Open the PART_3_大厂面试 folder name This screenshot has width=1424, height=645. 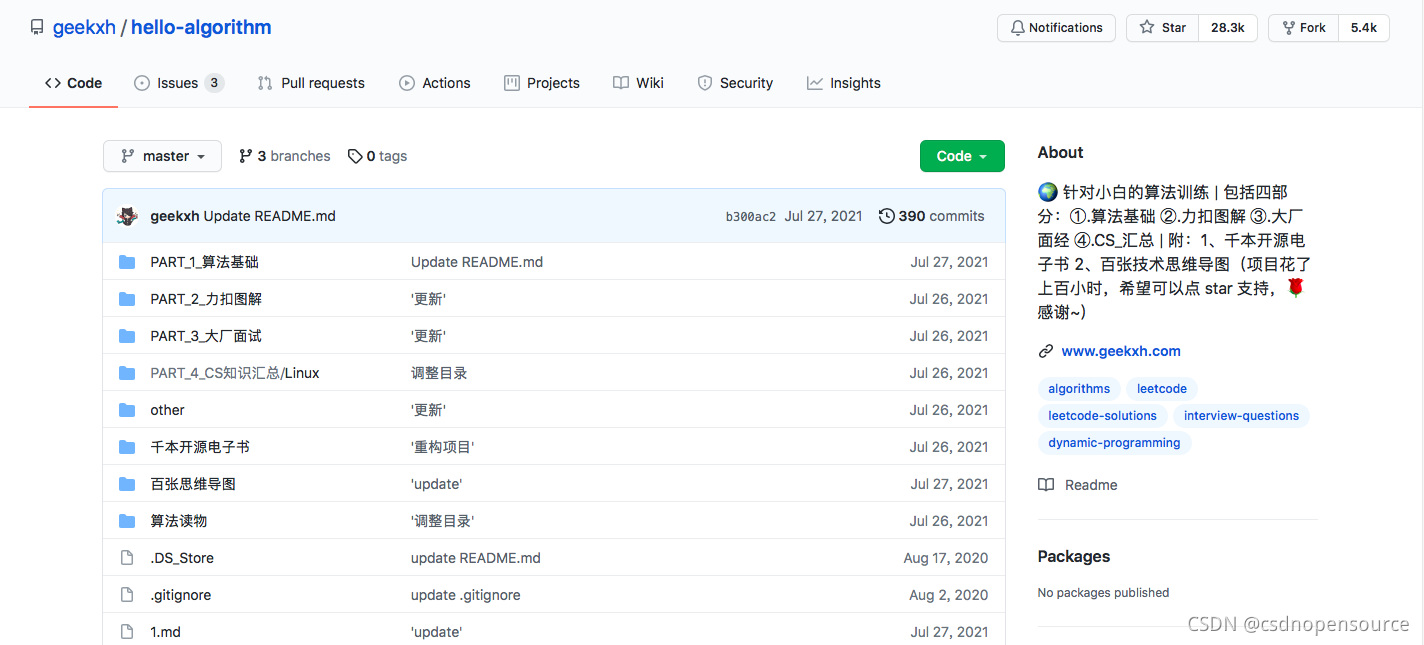pos(206,336)
